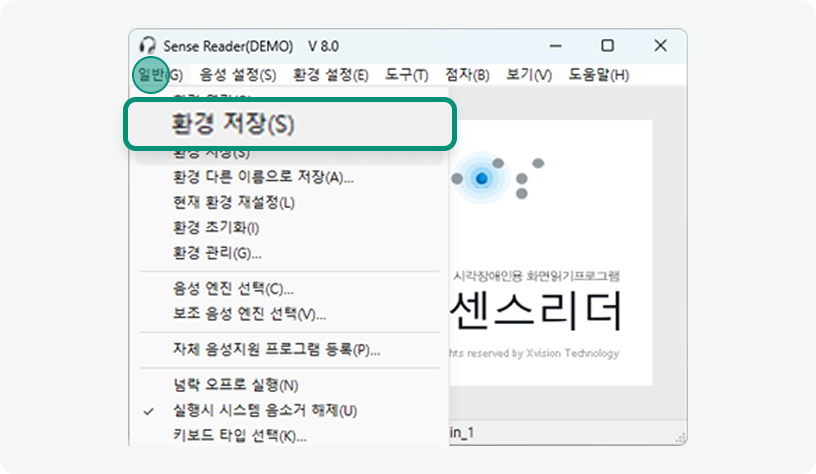This screenshot has height=474, width=816.
Task: Open the 점자(B) menu
Action: point(467,75)
